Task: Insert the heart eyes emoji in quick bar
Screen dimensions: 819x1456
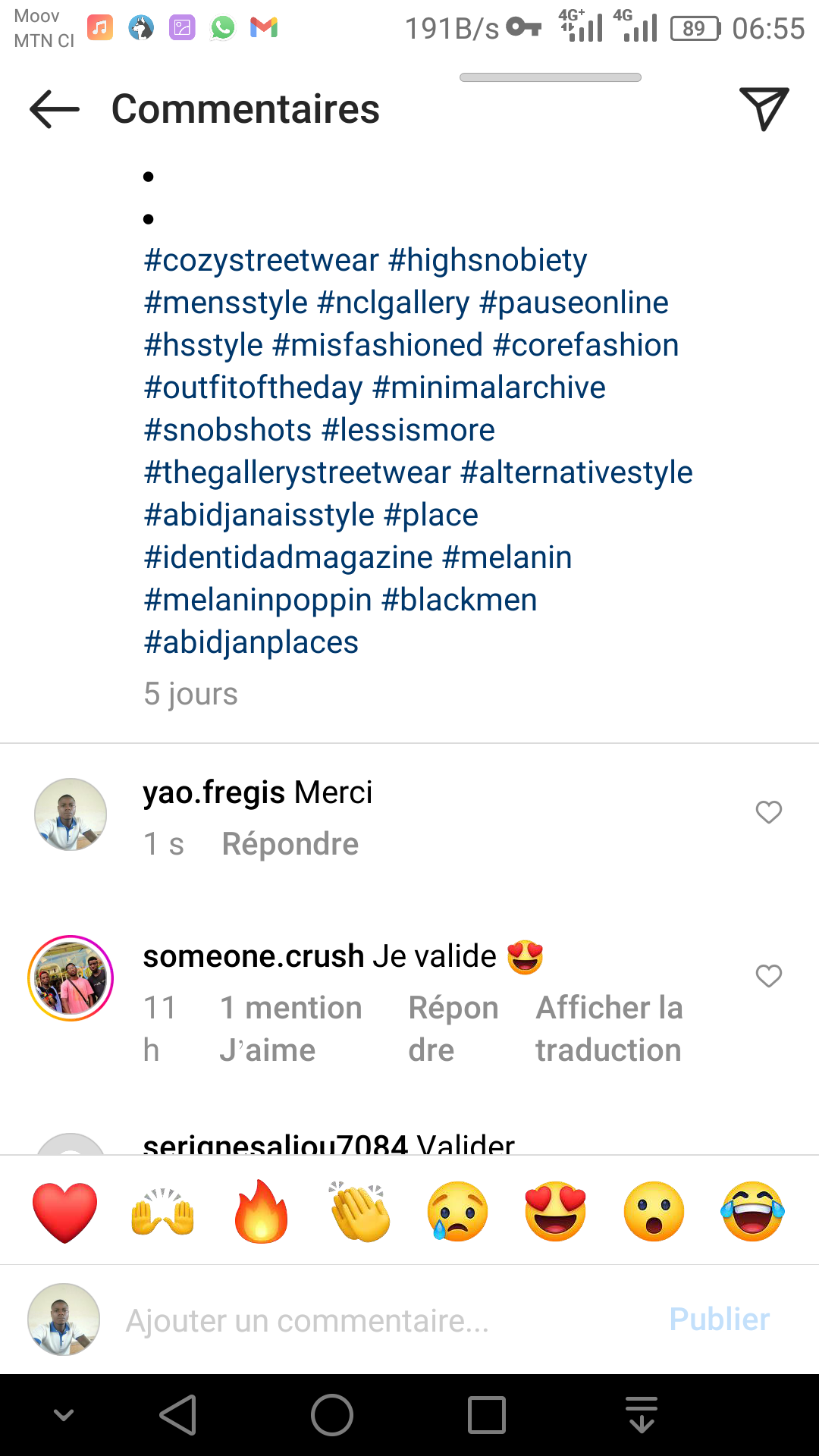Action: (555, 1211)
